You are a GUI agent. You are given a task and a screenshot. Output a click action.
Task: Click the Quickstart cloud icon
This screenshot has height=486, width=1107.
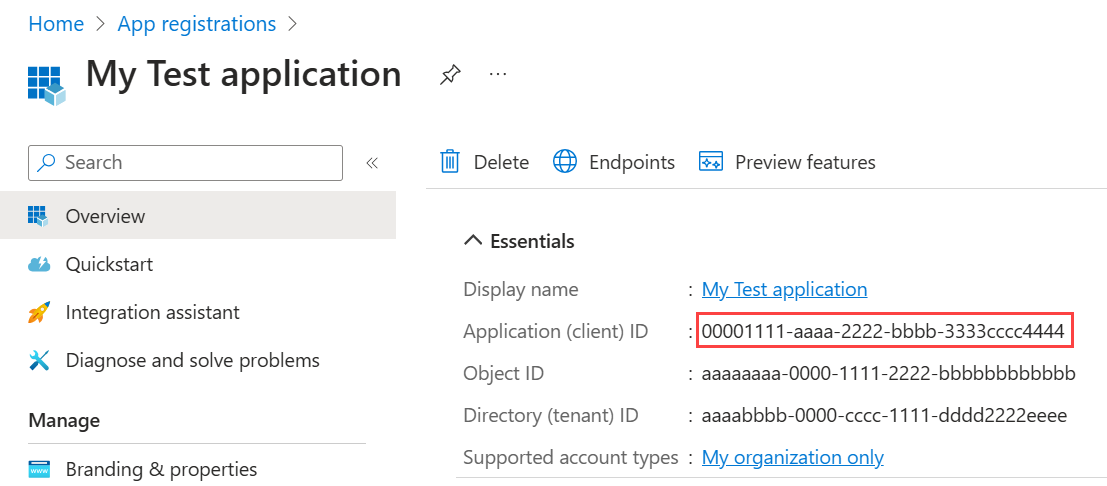[x=39, y=265]
